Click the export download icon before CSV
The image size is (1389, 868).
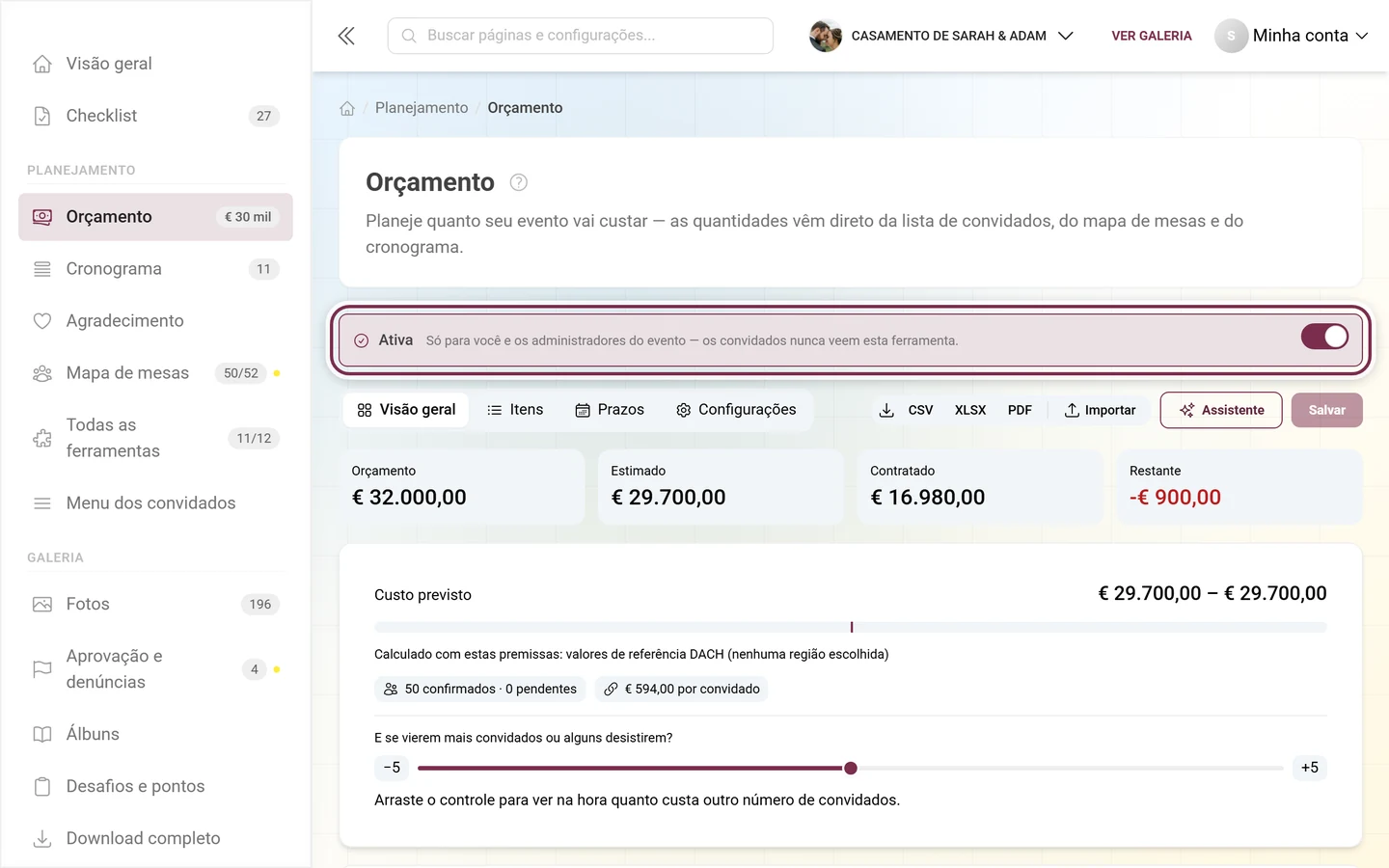click(x=886, y=410)
